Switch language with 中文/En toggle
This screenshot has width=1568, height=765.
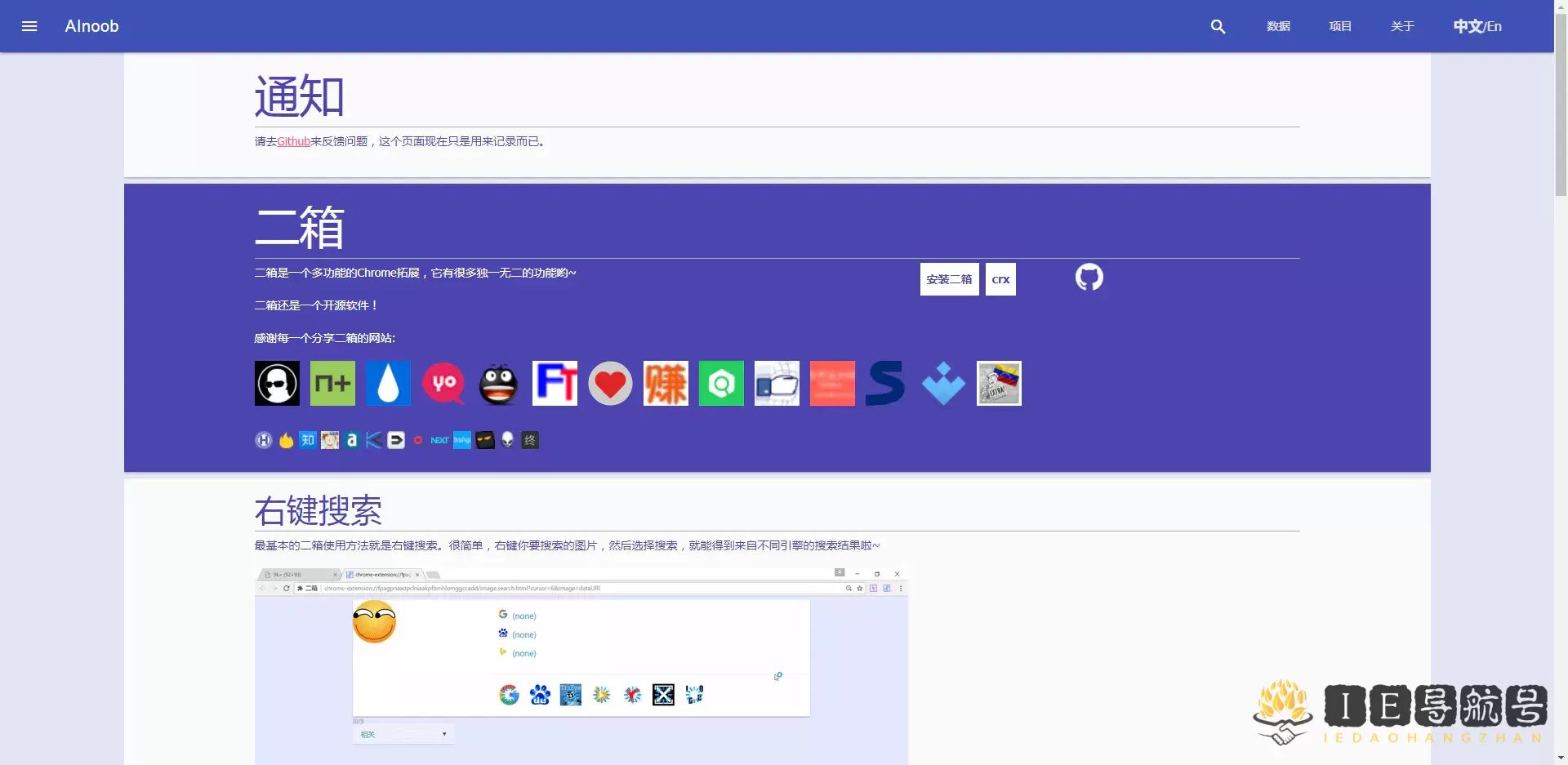point(1477,26)
